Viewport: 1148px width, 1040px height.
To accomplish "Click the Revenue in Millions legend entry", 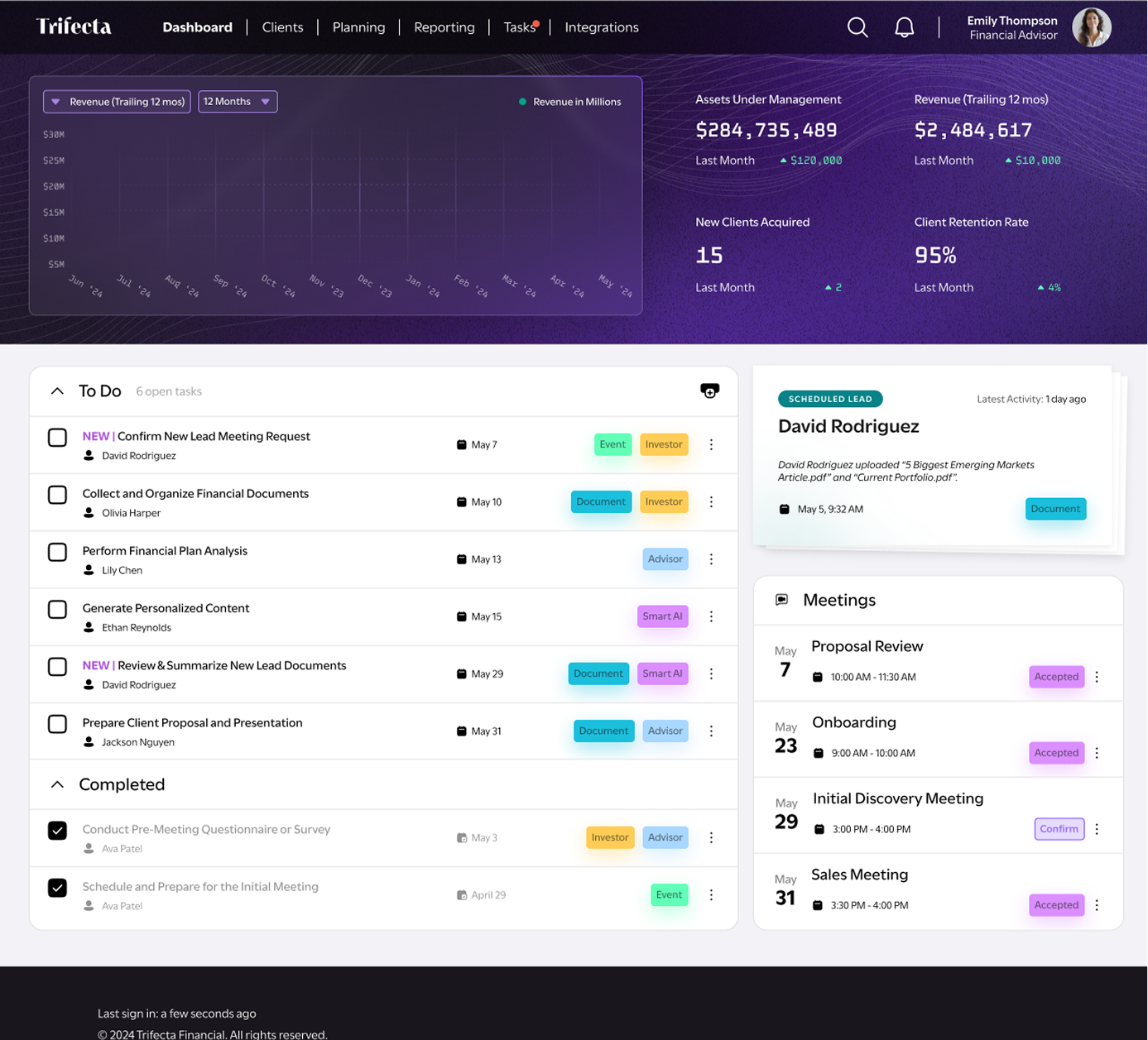I will (x=569, y=102).
